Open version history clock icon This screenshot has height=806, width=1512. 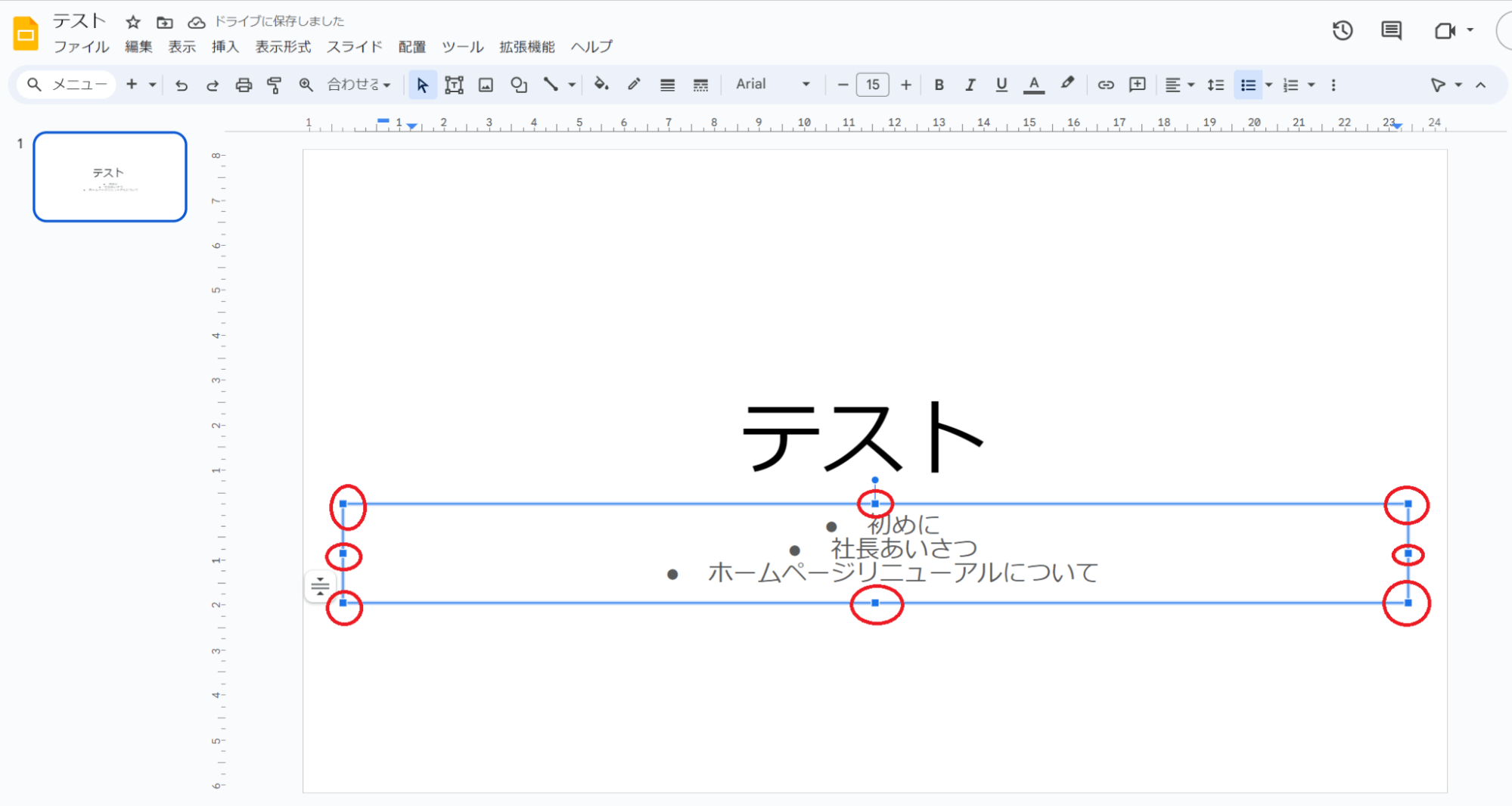coord(1342,31)
